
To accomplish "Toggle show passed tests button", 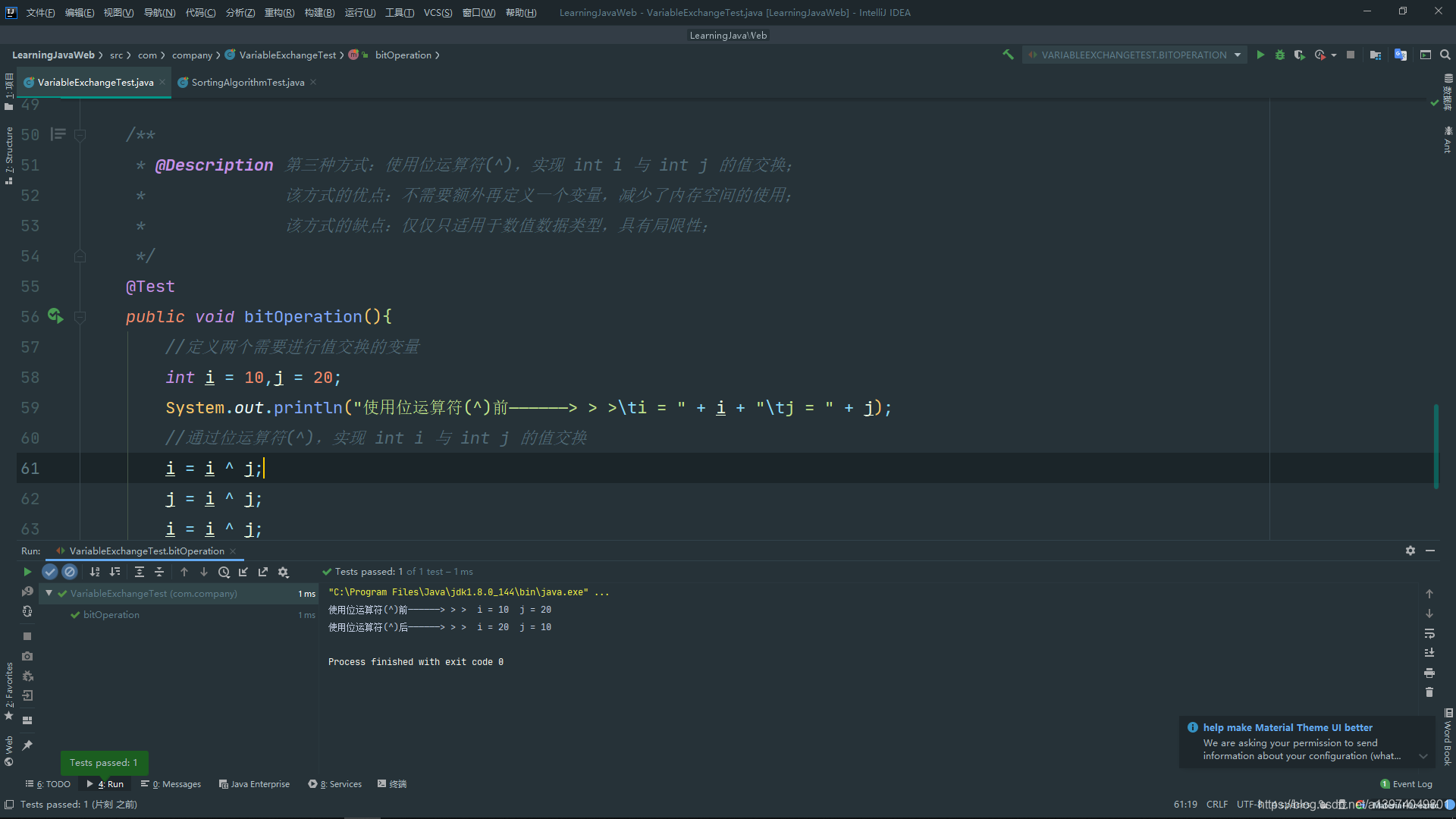I will [50, 572].
